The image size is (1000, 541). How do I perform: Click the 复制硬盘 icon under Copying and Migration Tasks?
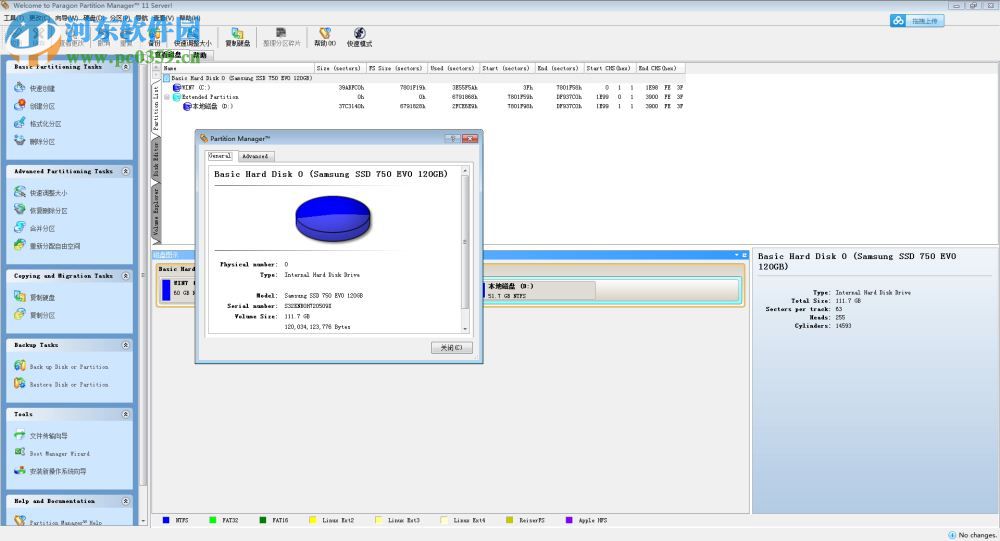(20, 297)
